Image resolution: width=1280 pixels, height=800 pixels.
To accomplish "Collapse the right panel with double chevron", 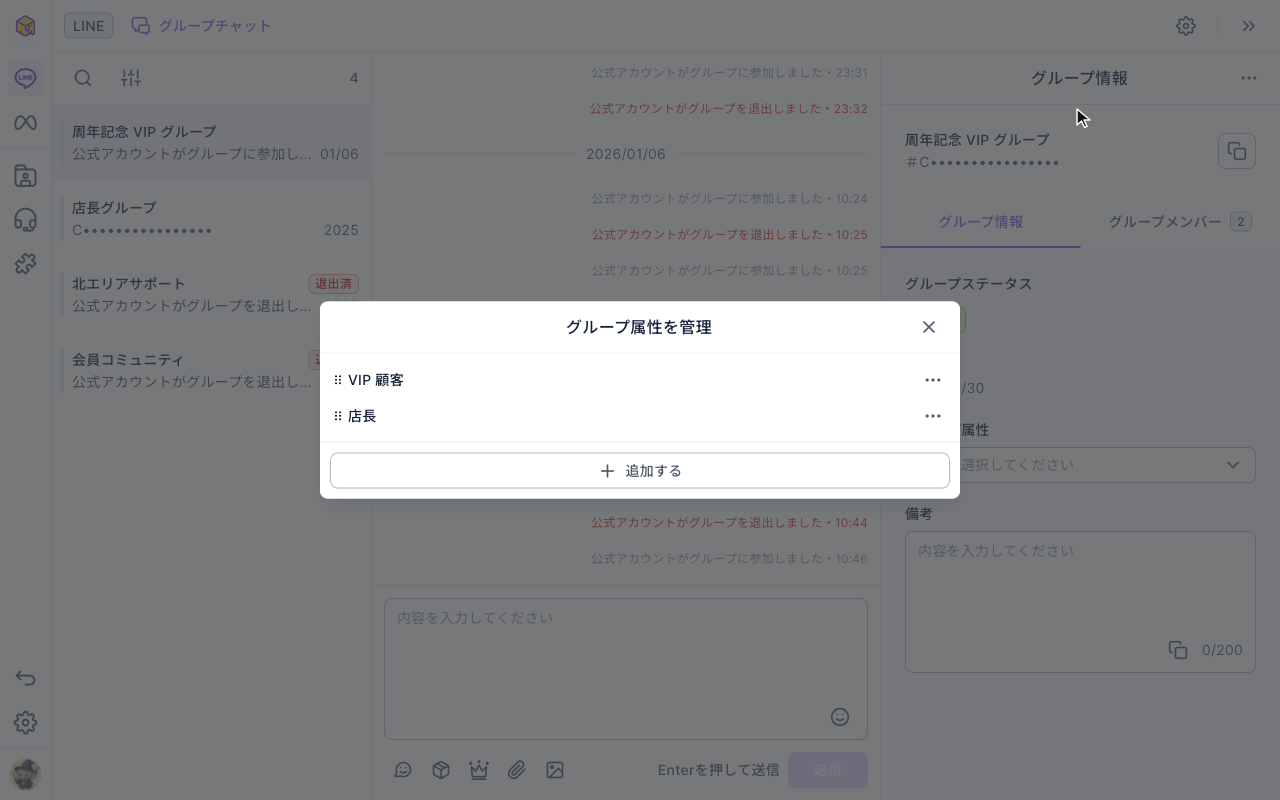I will point(1249,26).
